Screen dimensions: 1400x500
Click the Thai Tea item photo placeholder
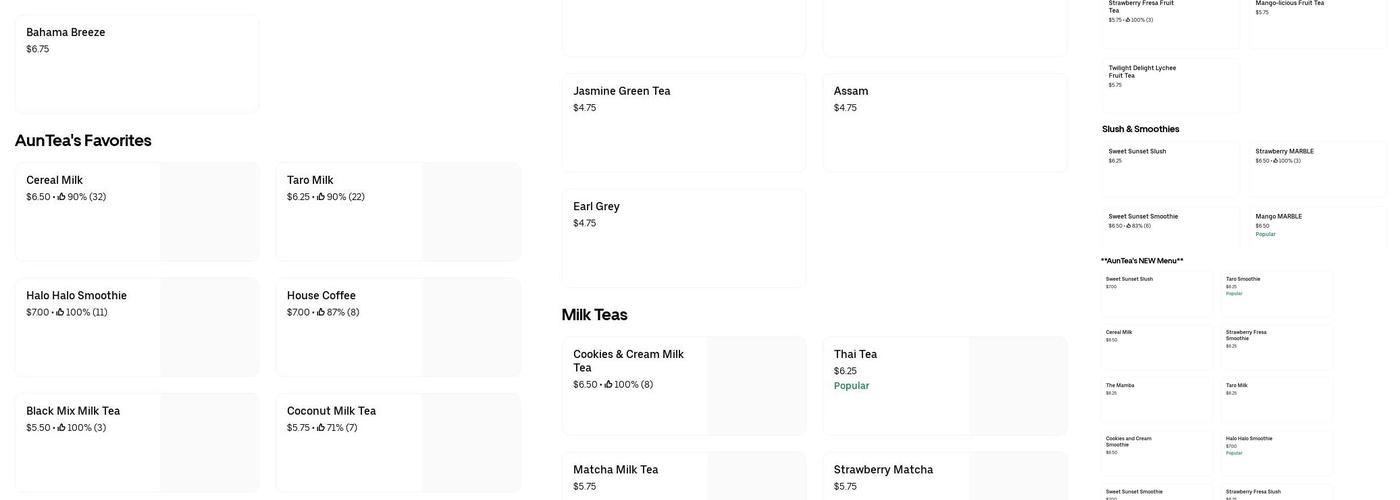[x=1017, y=386]
